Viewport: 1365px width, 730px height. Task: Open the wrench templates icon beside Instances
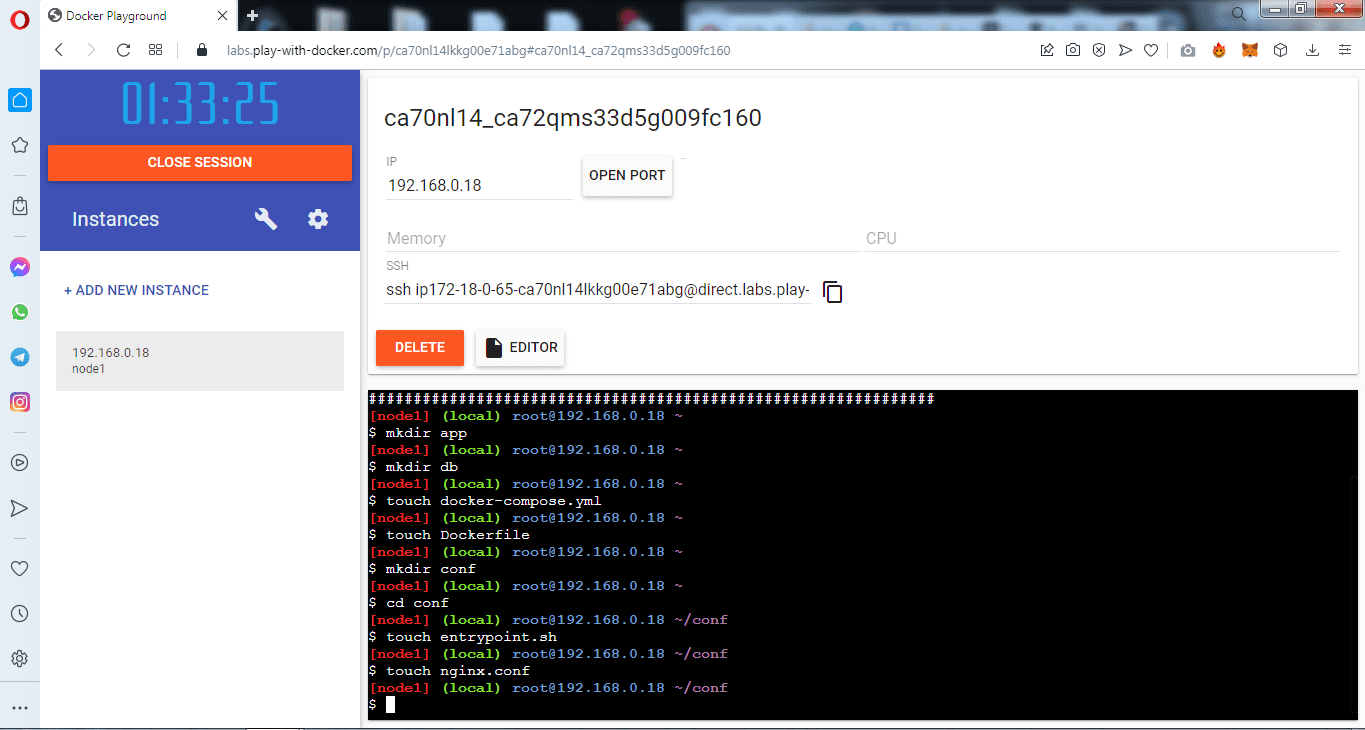coord(266,219)
